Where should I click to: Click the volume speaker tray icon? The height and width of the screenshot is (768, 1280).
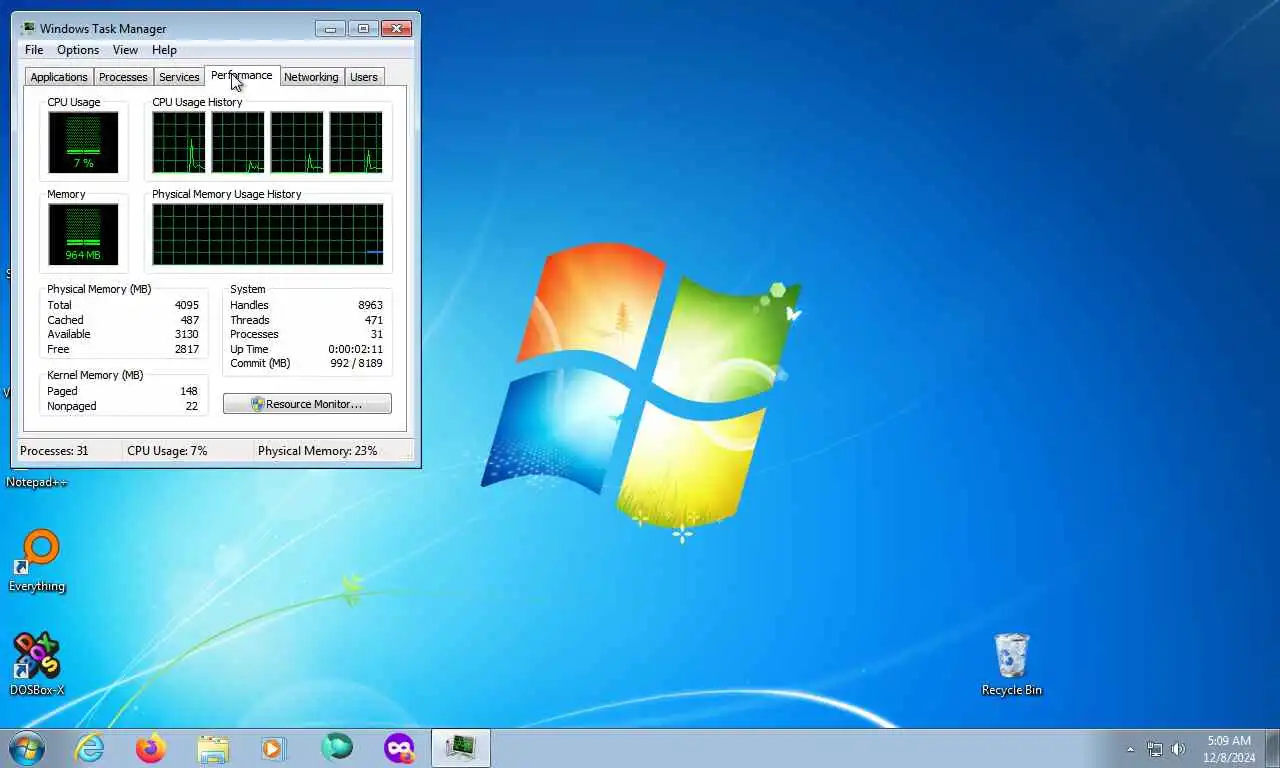[x=1178, y=749]
